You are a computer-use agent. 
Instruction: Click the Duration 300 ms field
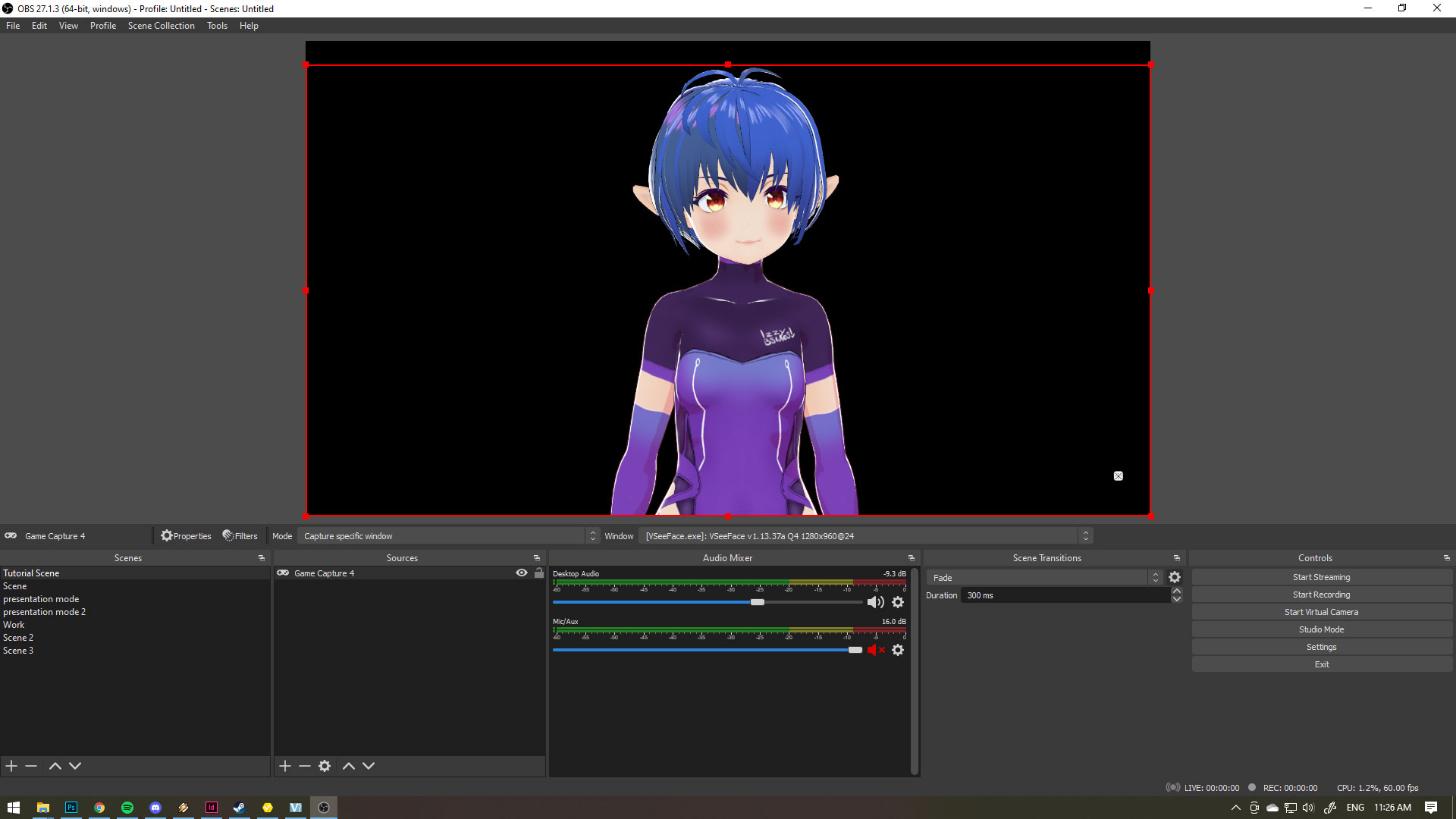[x=1065, y=595]
